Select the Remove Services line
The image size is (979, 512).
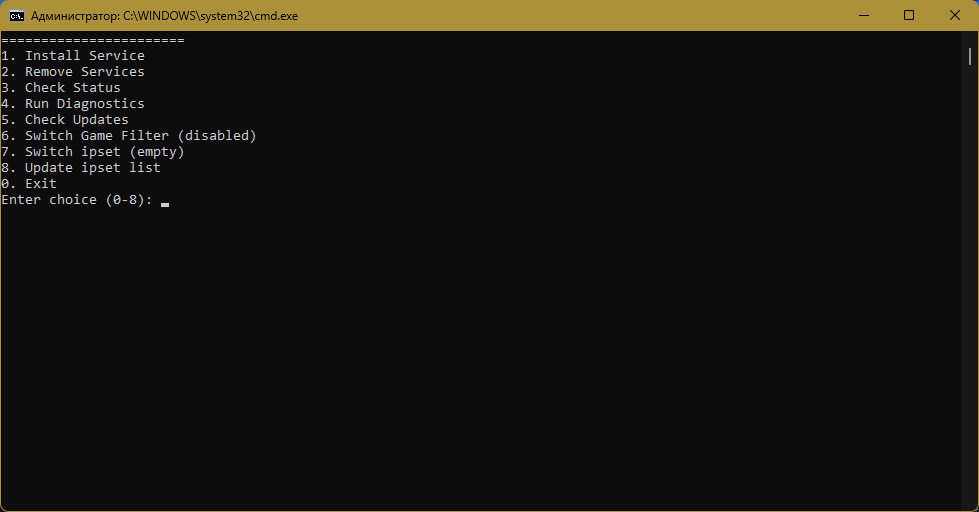coord(73,72)
